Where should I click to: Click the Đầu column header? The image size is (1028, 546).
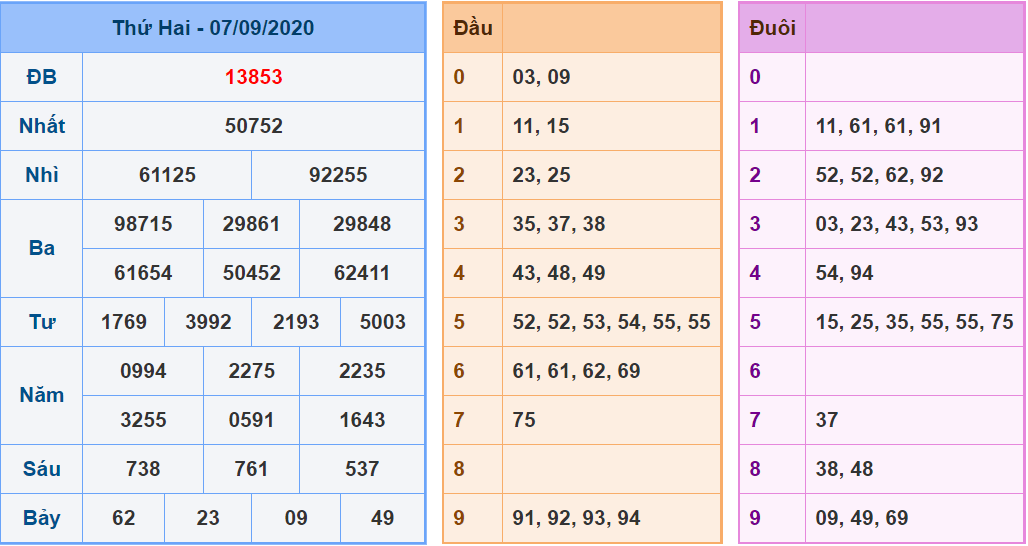[473, 28]
